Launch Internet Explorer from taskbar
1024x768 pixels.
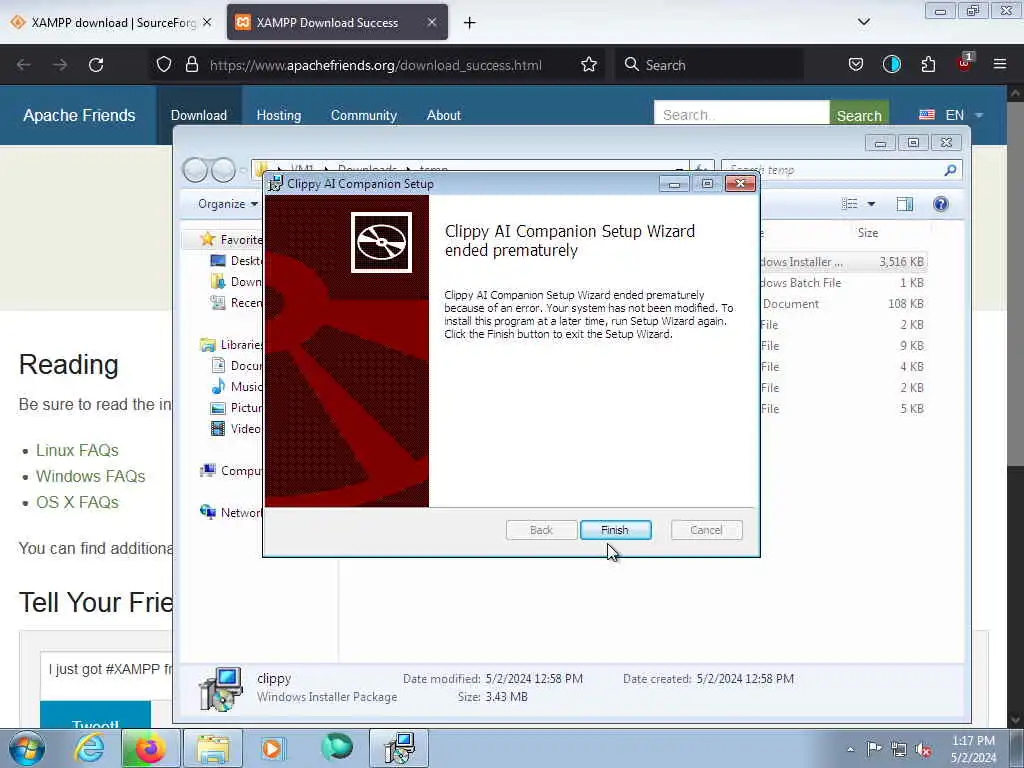tap(89, 748)
